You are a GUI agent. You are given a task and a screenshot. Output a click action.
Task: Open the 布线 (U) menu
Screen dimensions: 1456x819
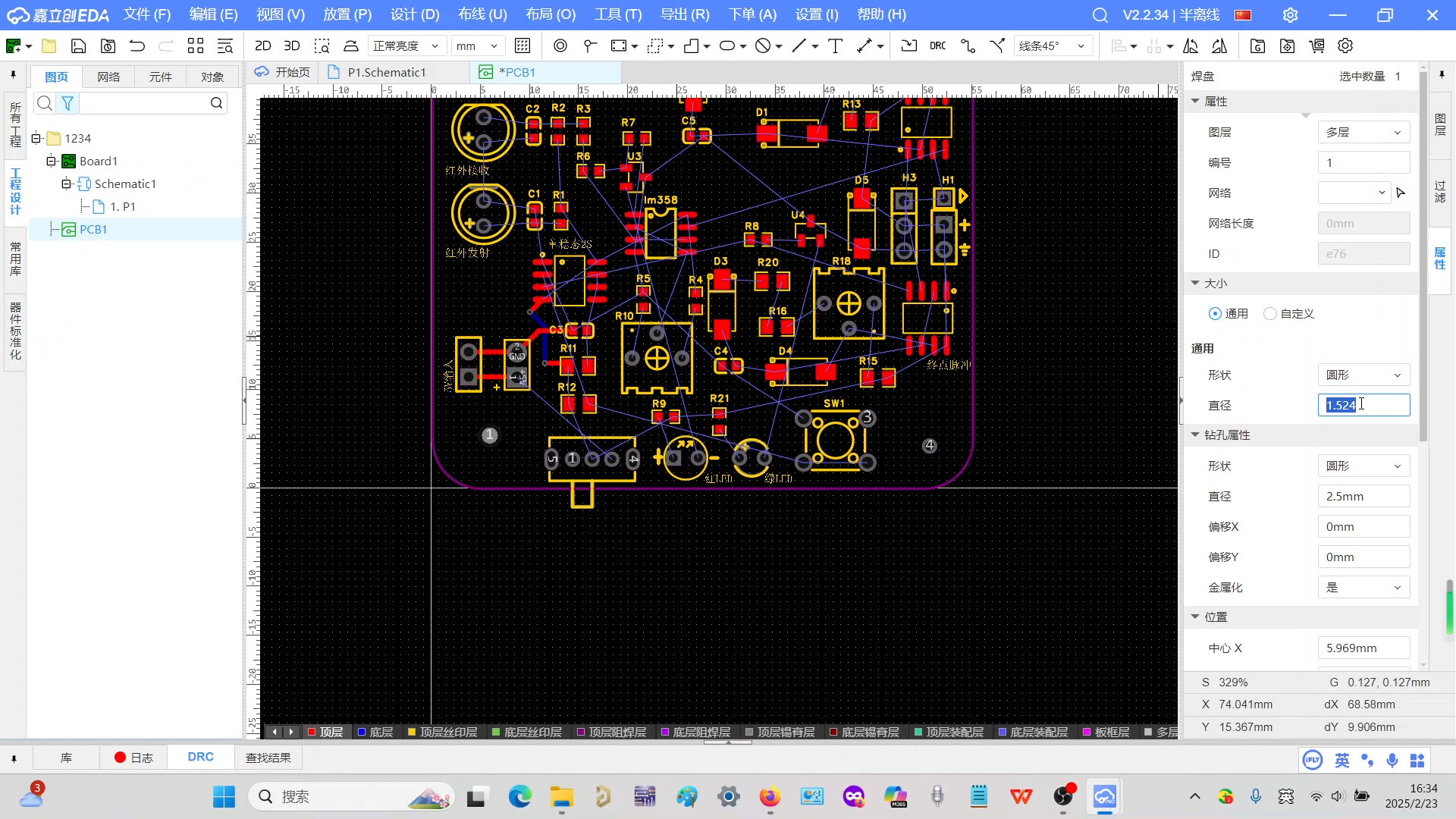click(482, 14)
